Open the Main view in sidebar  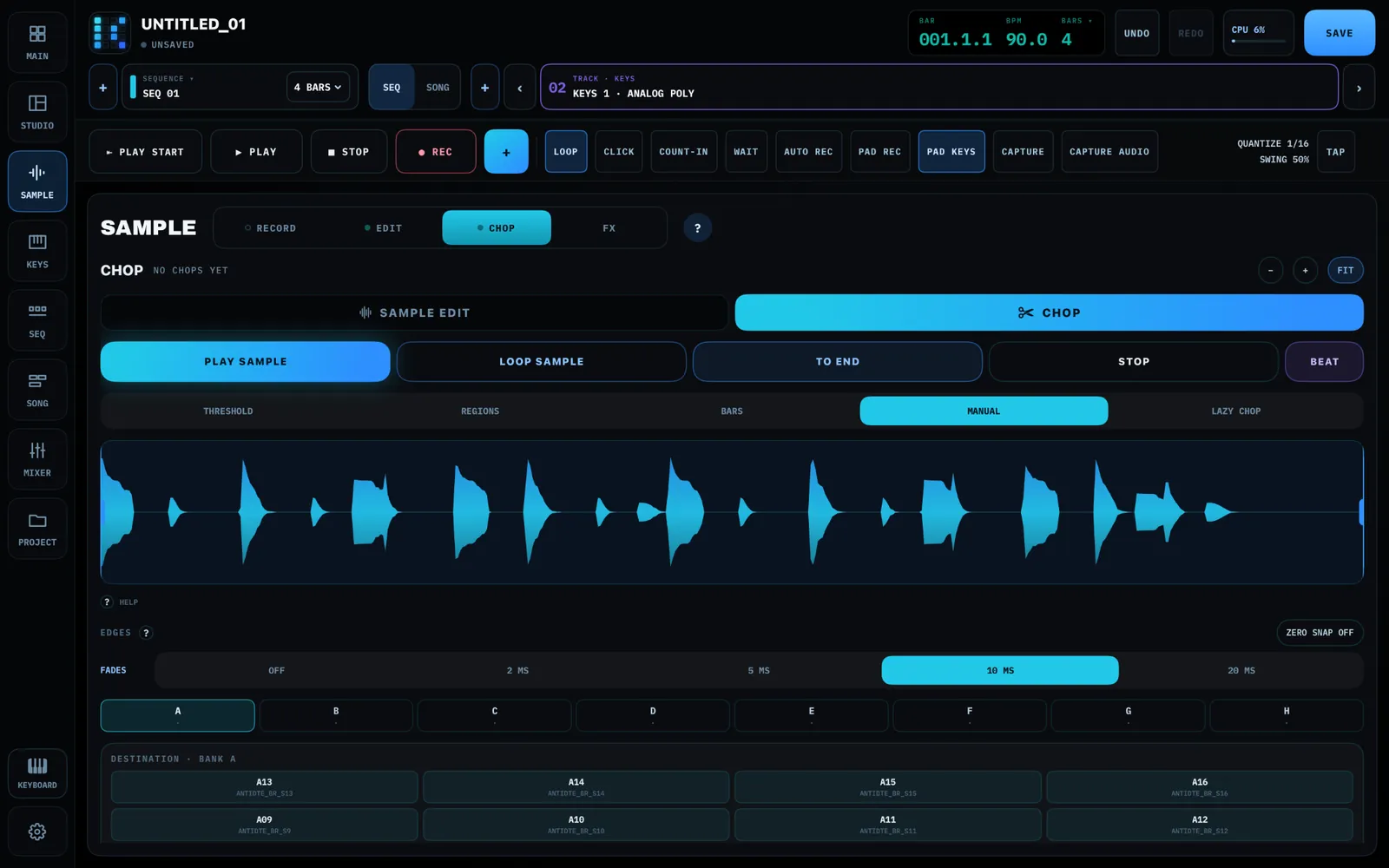point(37,43)
